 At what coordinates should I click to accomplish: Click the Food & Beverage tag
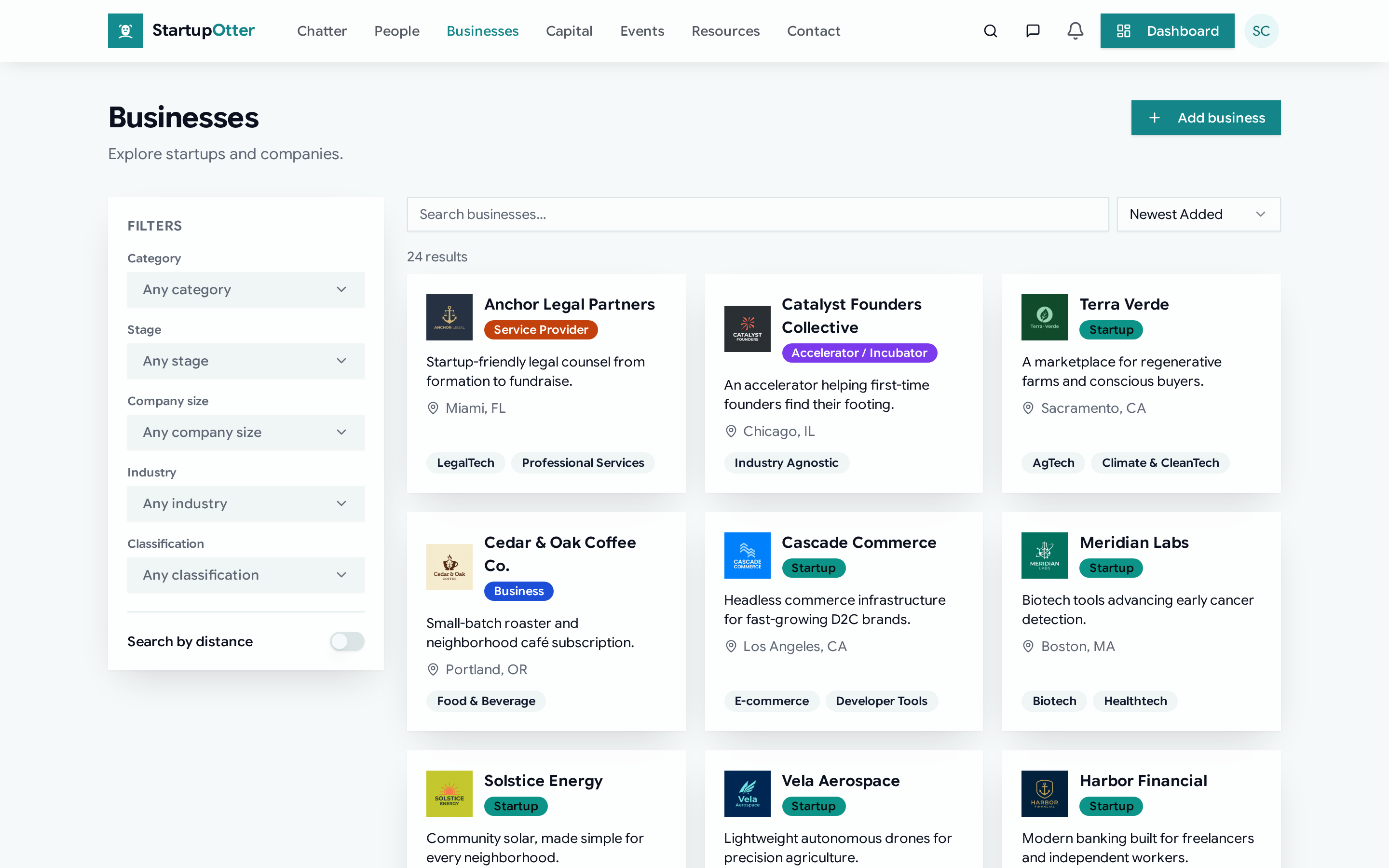486,701
